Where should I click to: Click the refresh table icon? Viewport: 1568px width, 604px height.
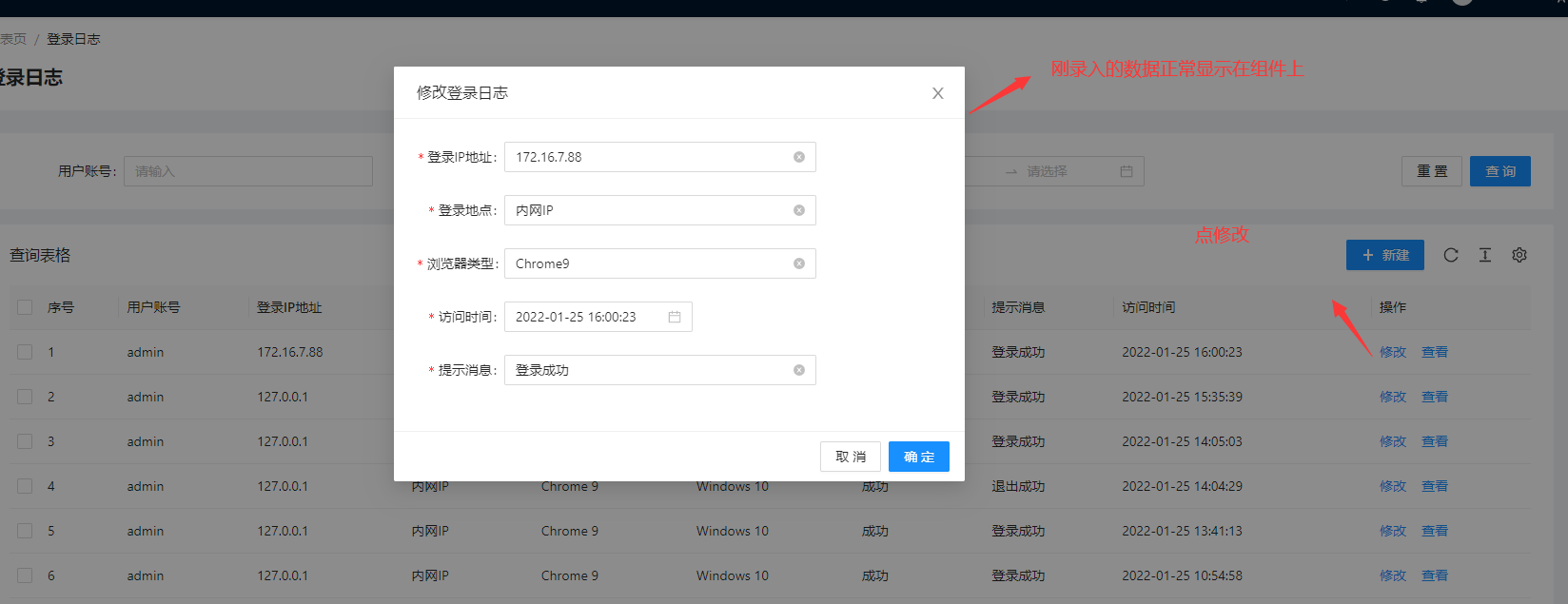(1451, 255)
